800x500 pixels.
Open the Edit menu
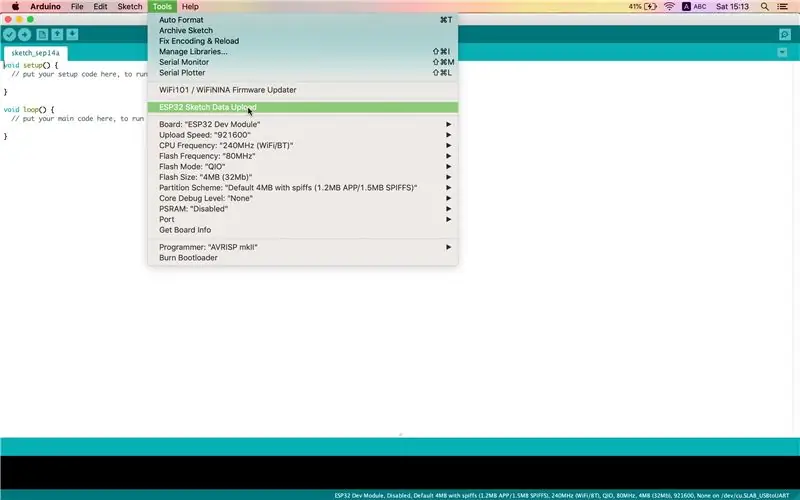click(x=100, y=7)
